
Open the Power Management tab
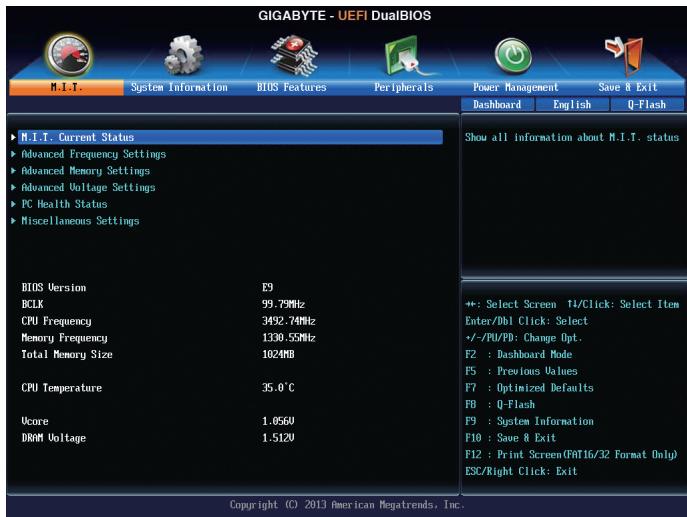point(516,87)
